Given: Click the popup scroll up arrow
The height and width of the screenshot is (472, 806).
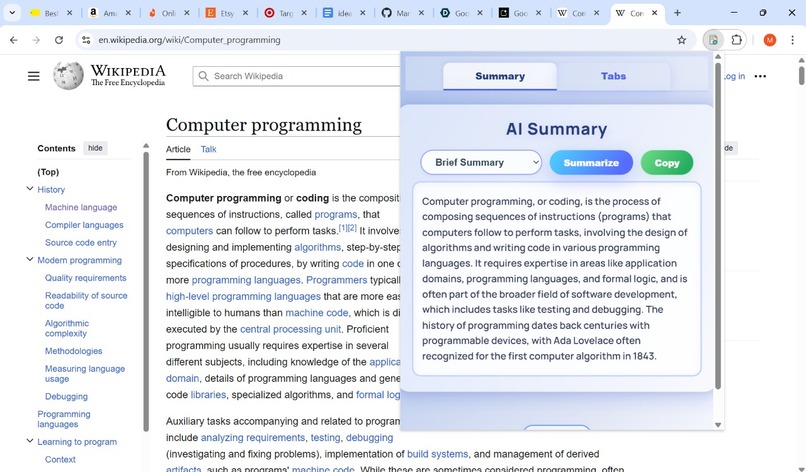Looking at the screenshot, I should click(x=718, y=57).
